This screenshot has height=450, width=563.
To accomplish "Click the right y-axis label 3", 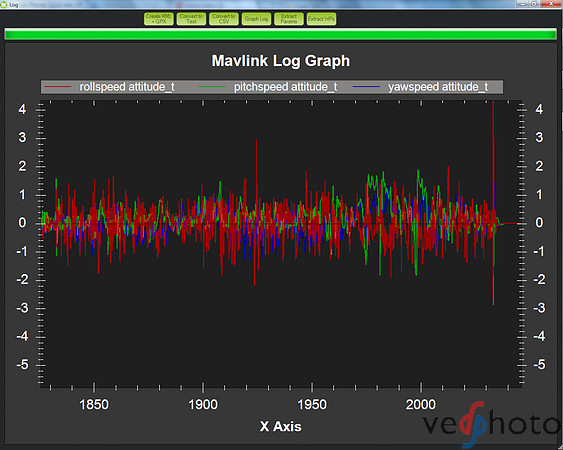I will [539, 137].
